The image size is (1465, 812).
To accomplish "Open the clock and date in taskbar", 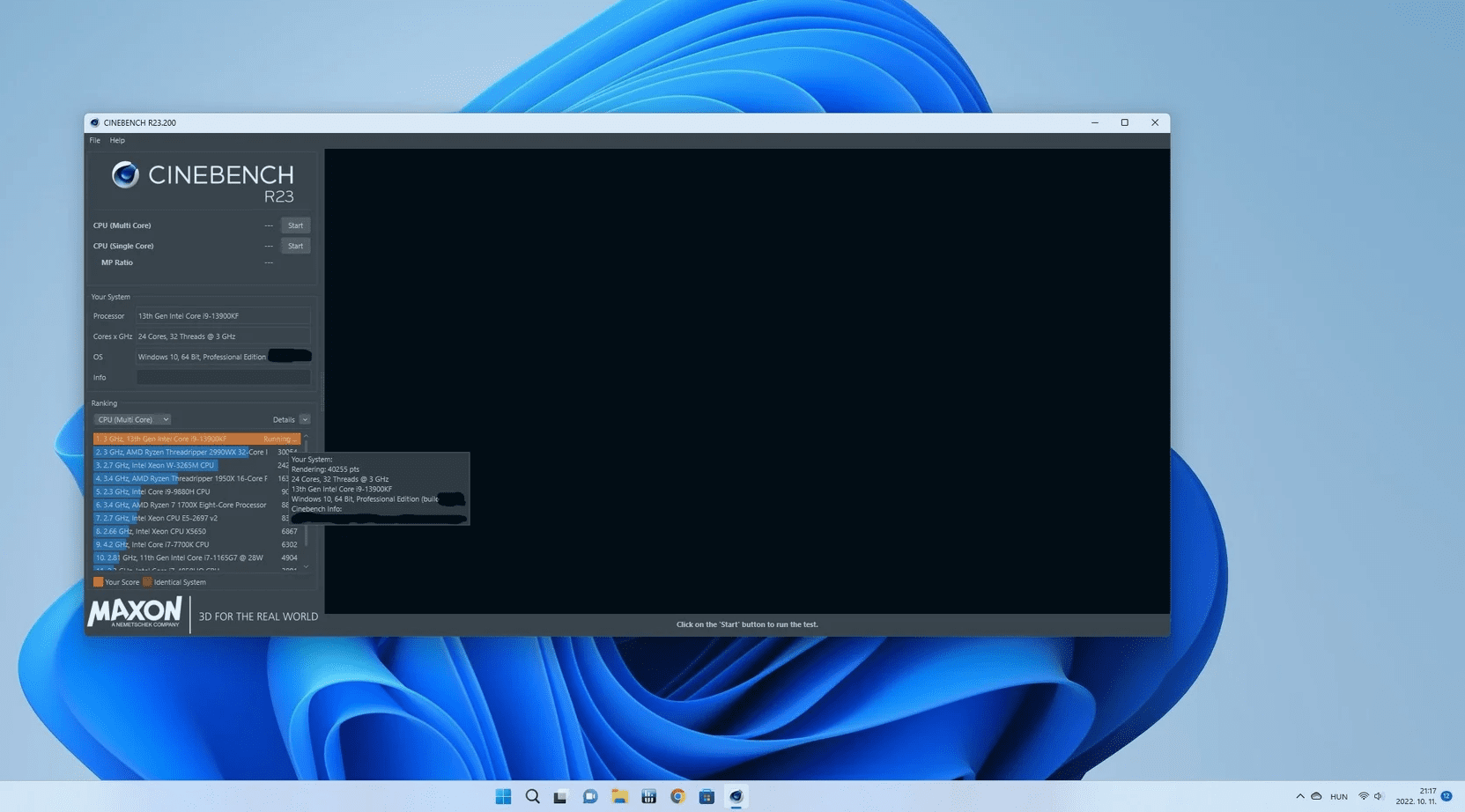I will pyautogui.click(x=1416, y=796).
